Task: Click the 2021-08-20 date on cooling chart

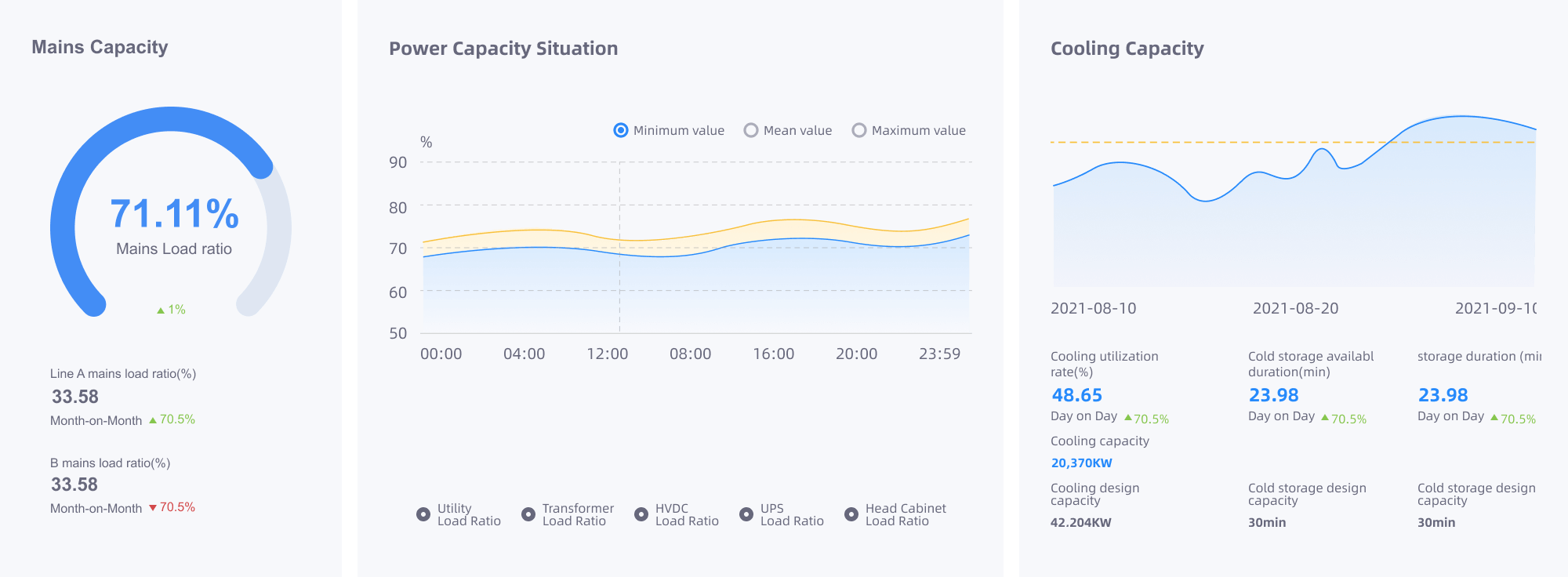Action: [1295, 308]
